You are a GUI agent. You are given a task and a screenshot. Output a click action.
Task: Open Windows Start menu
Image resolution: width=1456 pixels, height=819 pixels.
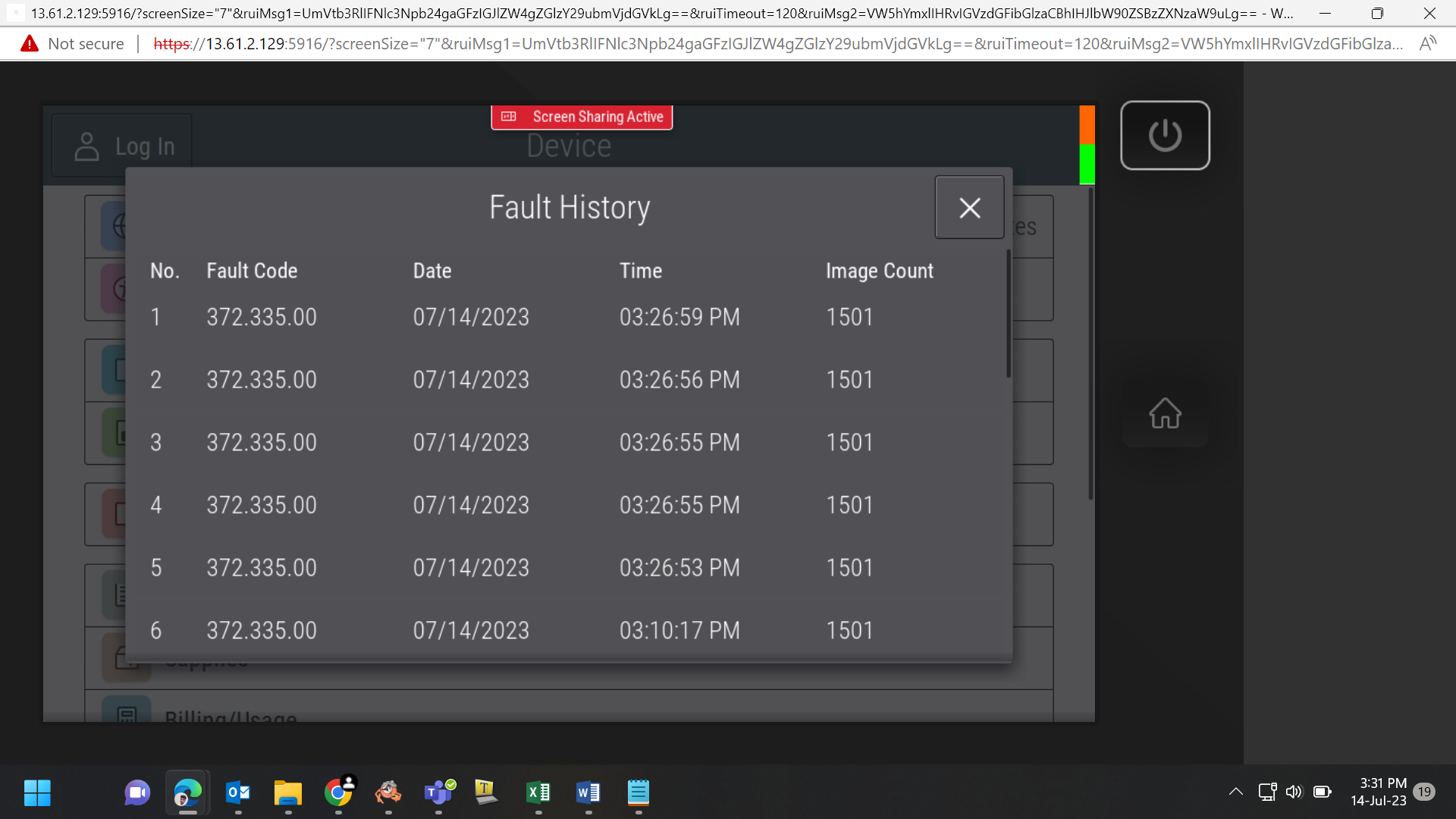click(x=37, y=793)
